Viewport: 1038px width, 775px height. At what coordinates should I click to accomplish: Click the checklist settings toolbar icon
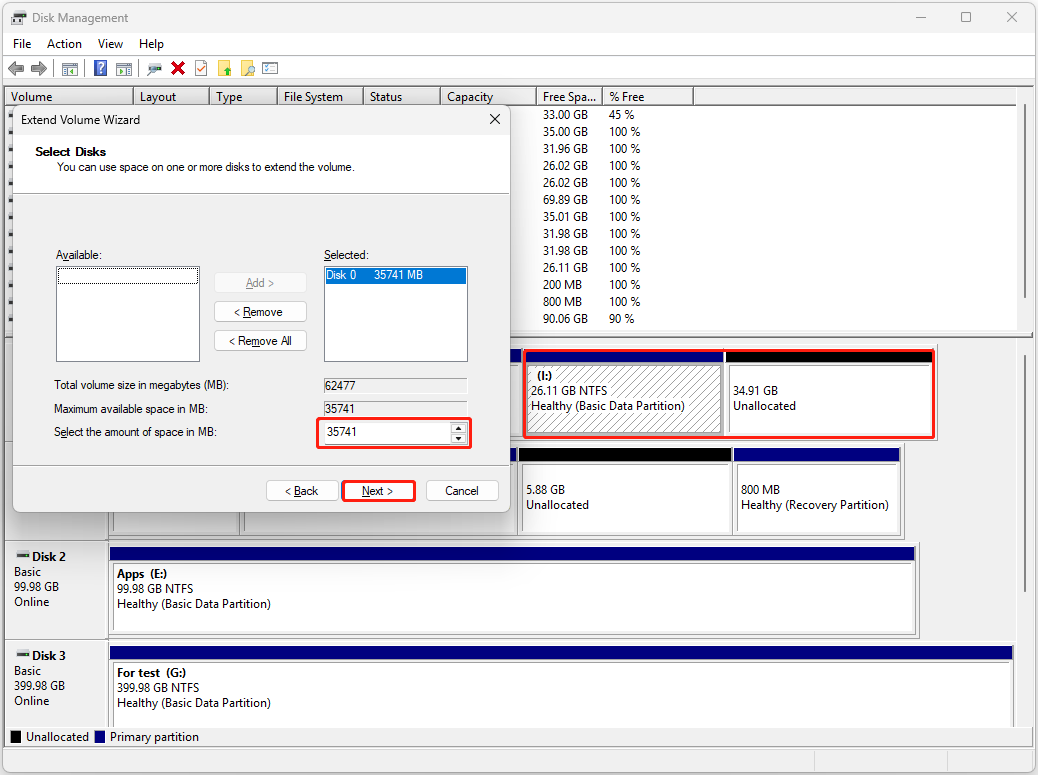270,68
